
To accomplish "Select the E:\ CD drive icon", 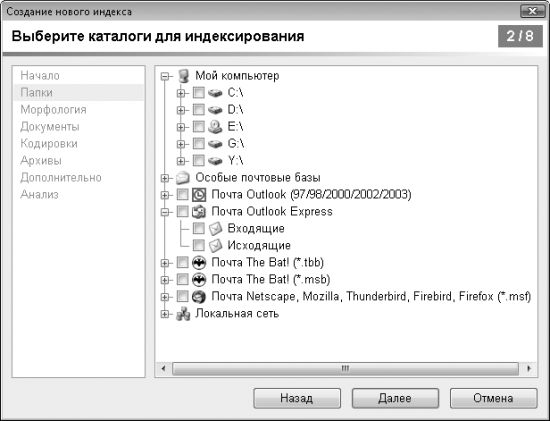I will (215, 127).
